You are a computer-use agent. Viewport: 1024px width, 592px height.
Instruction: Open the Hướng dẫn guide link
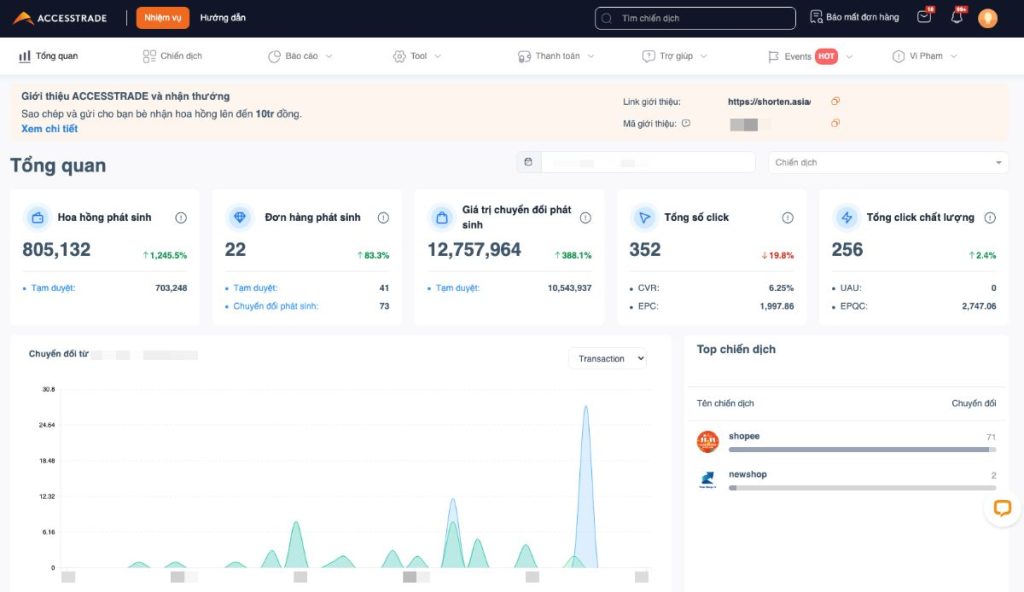pyautogui.click(x=223, y=18)
